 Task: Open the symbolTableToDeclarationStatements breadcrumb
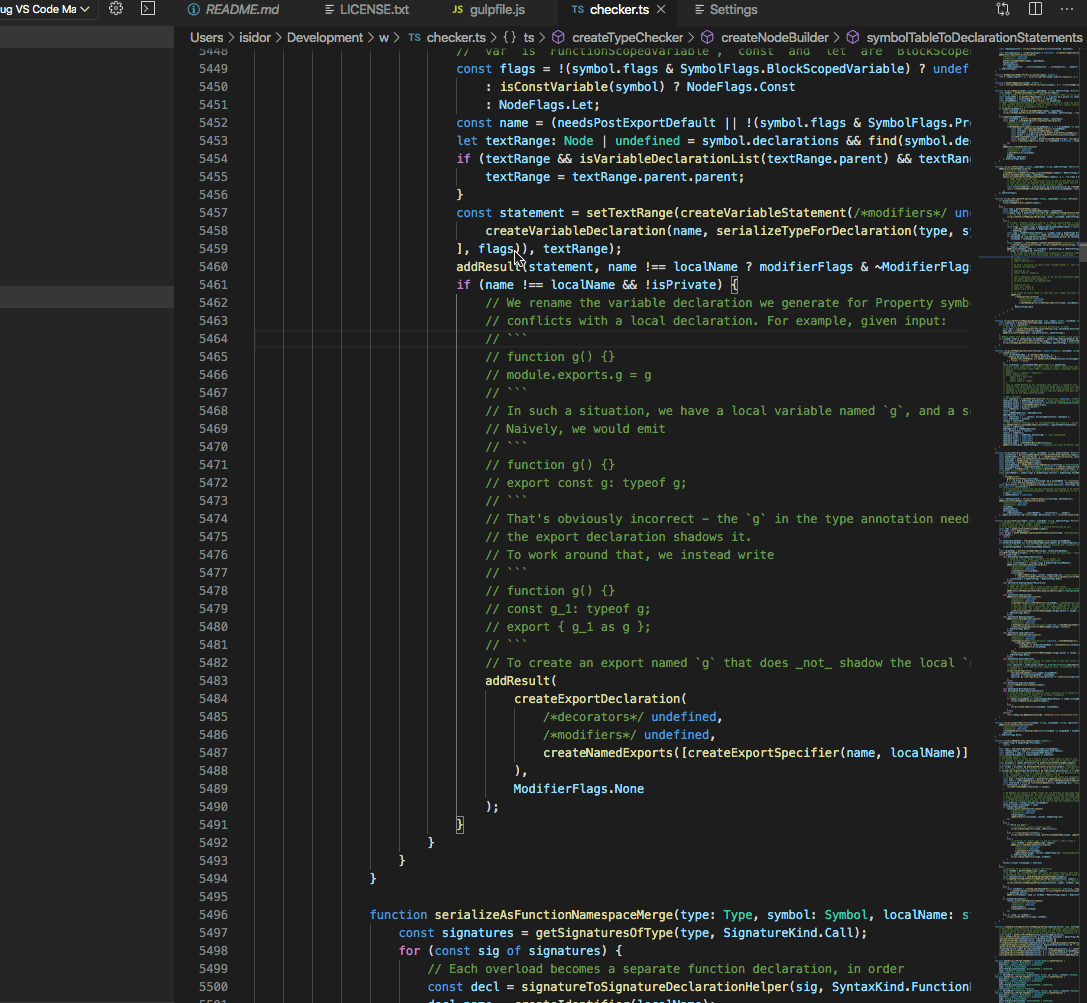pos(974,37)
